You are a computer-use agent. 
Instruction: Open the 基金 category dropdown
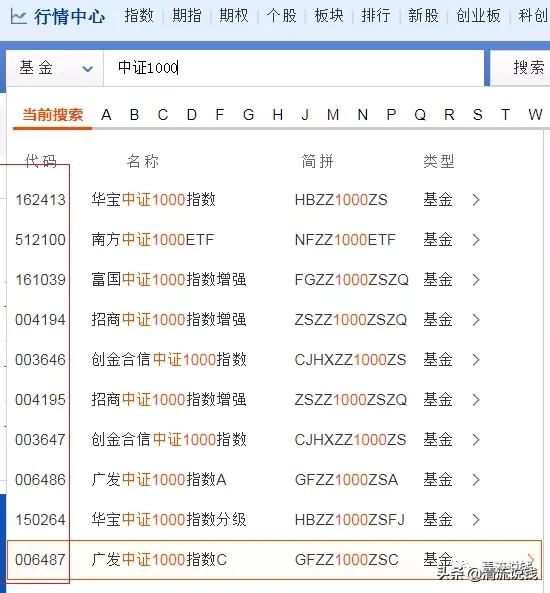pos(54,68)
